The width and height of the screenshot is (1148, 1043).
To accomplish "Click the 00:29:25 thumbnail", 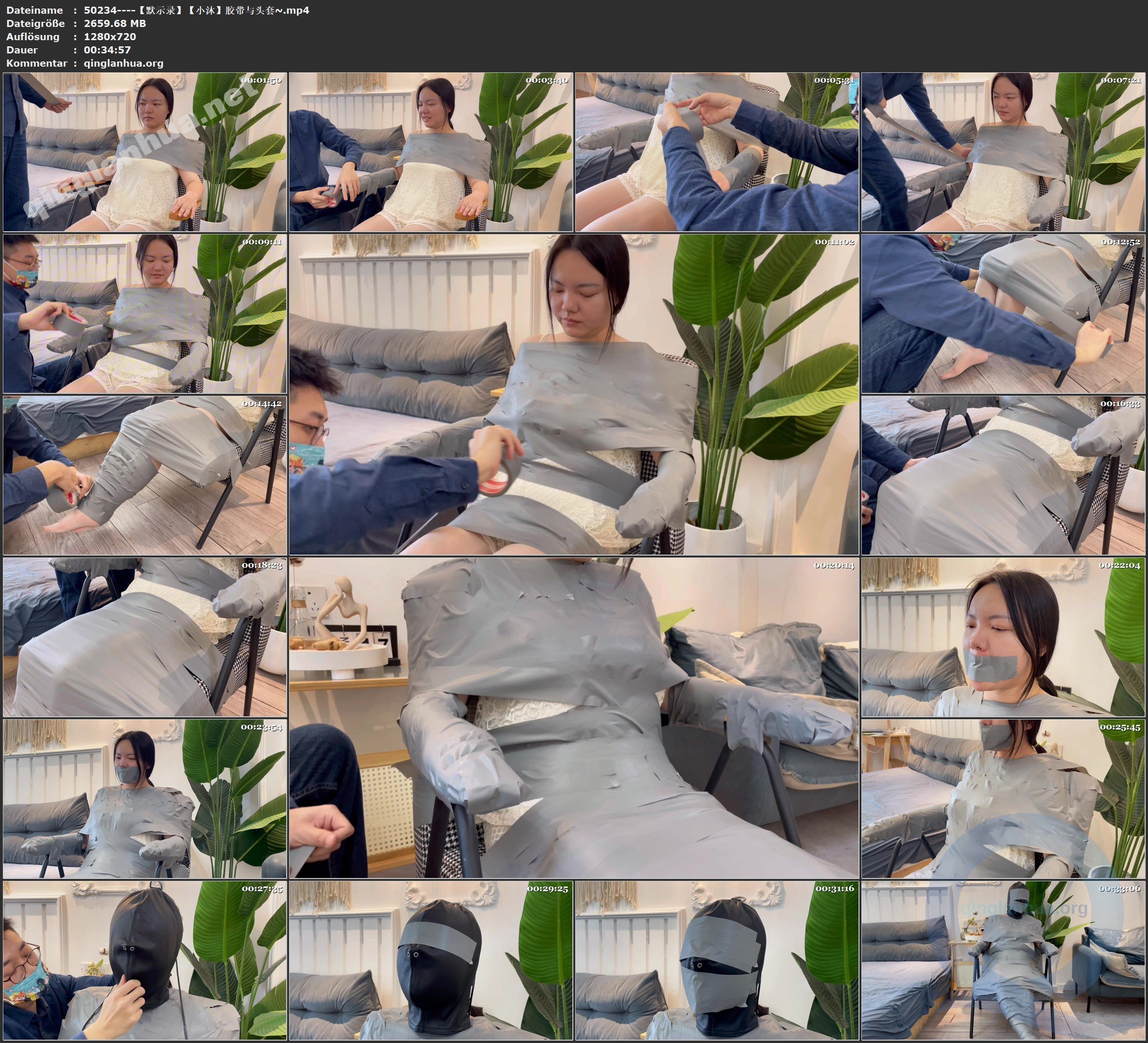I will 431,960.
